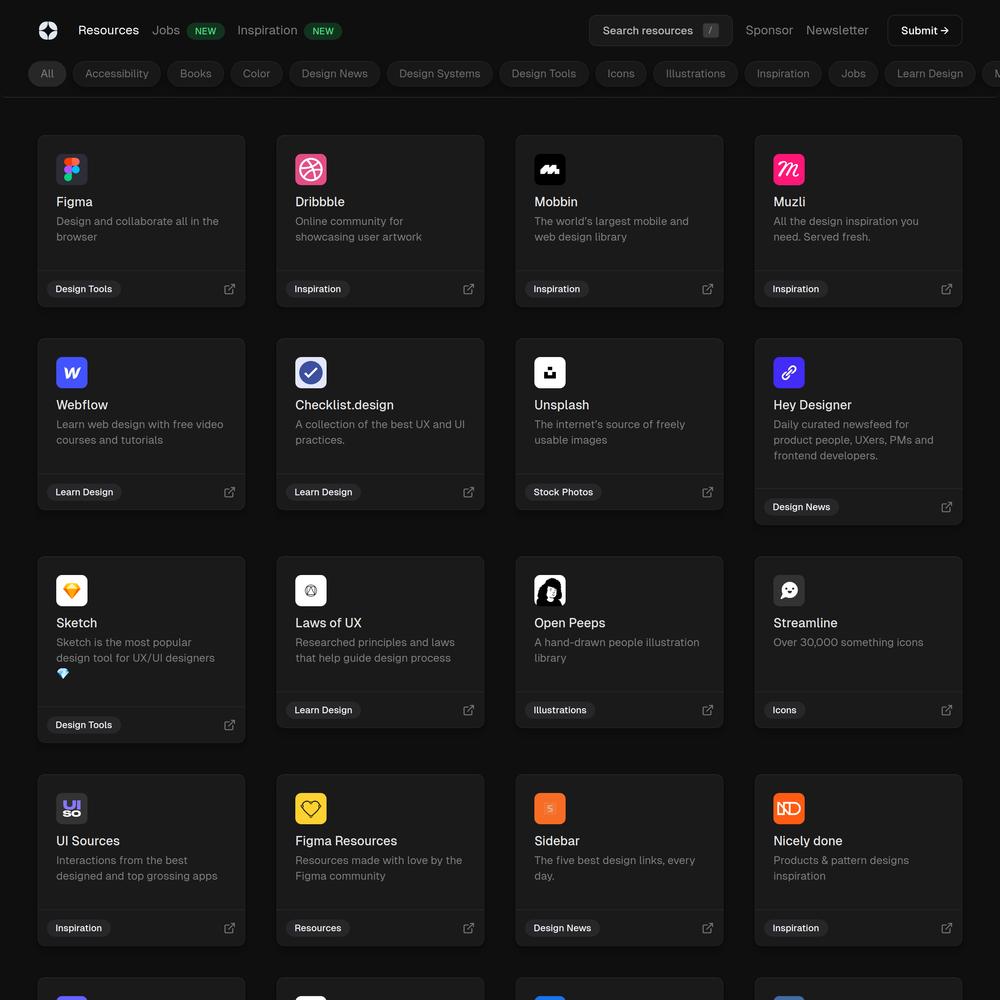1000x1000 pixels.
Task: Open the Figma app icon
Action: tap(71, 169)
